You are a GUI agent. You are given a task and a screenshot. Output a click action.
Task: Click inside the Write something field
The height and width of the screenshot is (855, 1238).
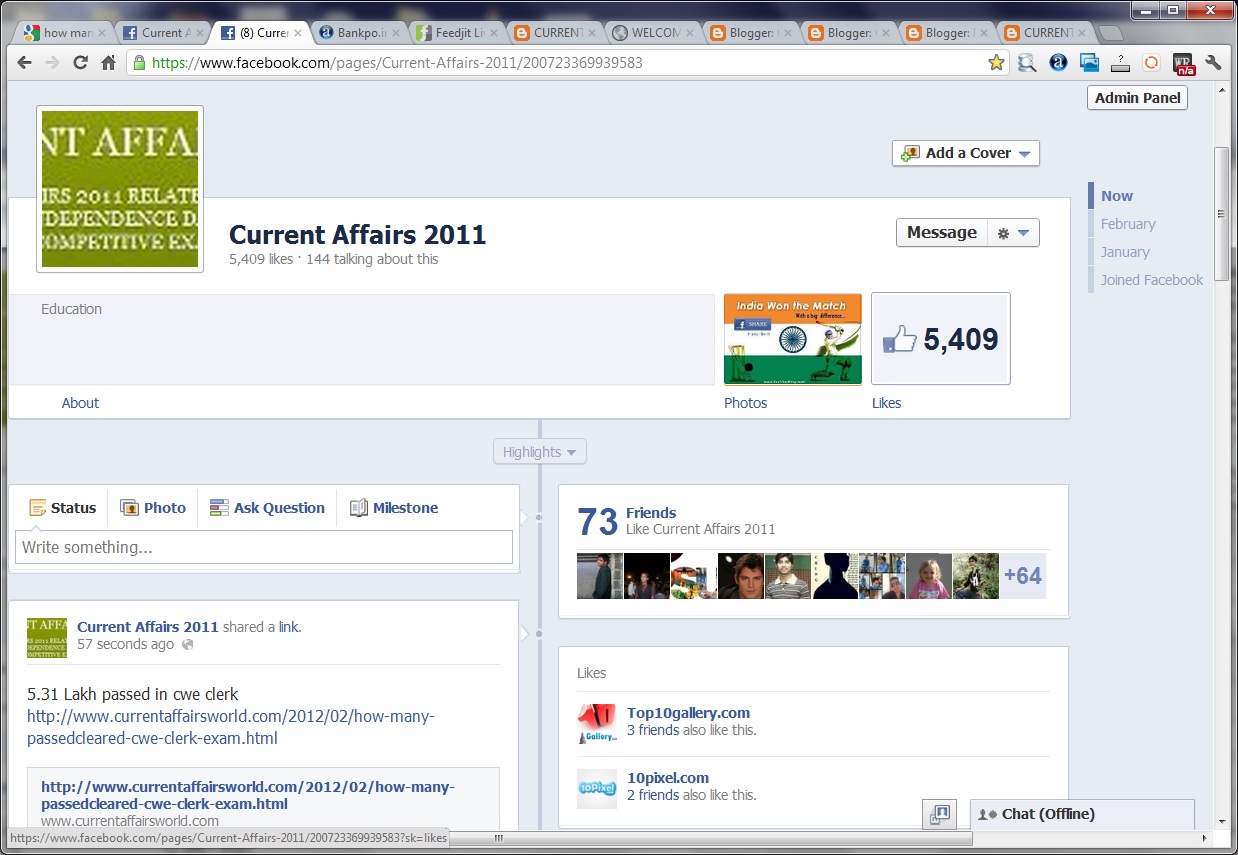(263, 547)
